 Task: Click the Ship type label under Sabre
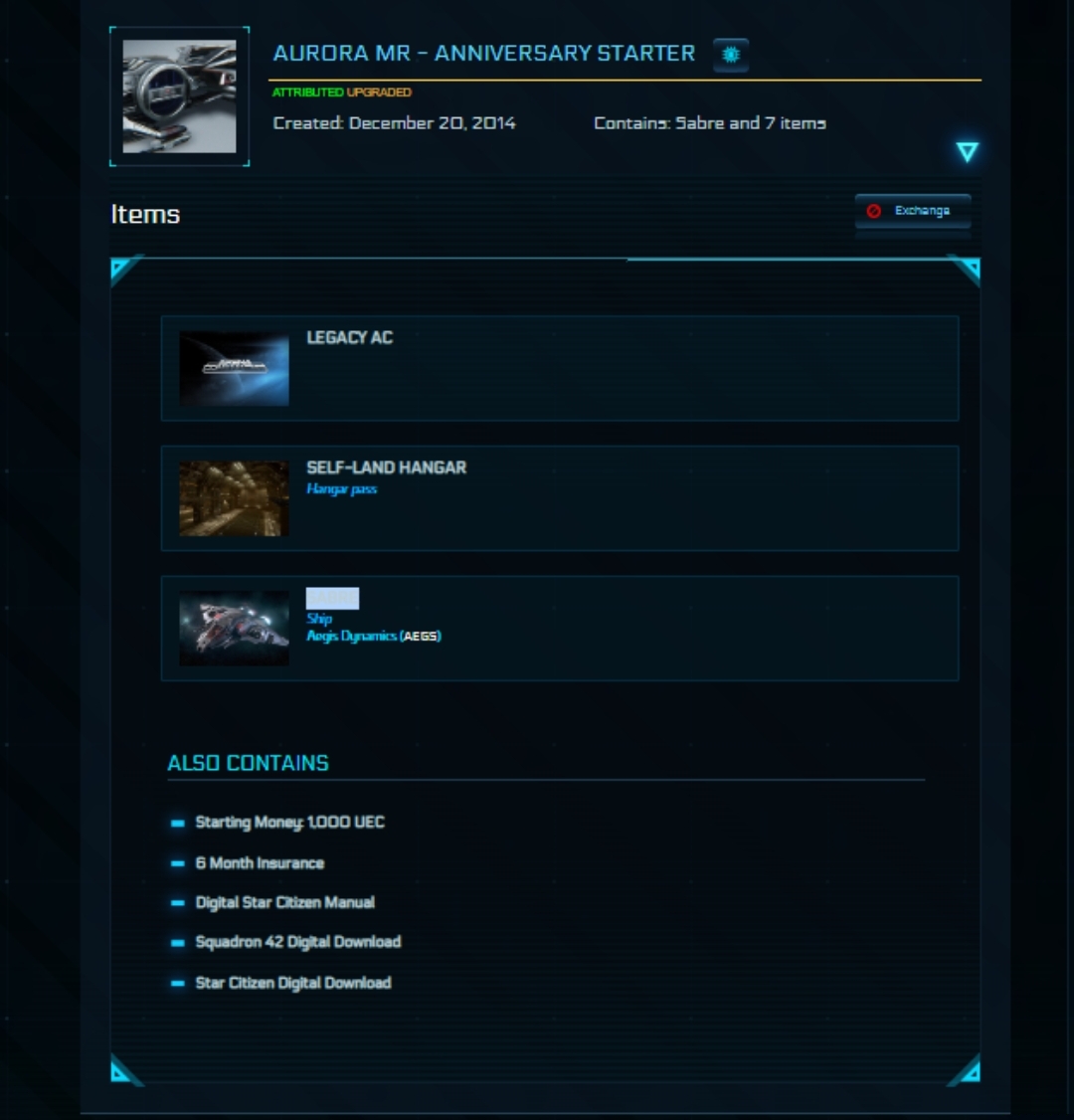[319, 619]
